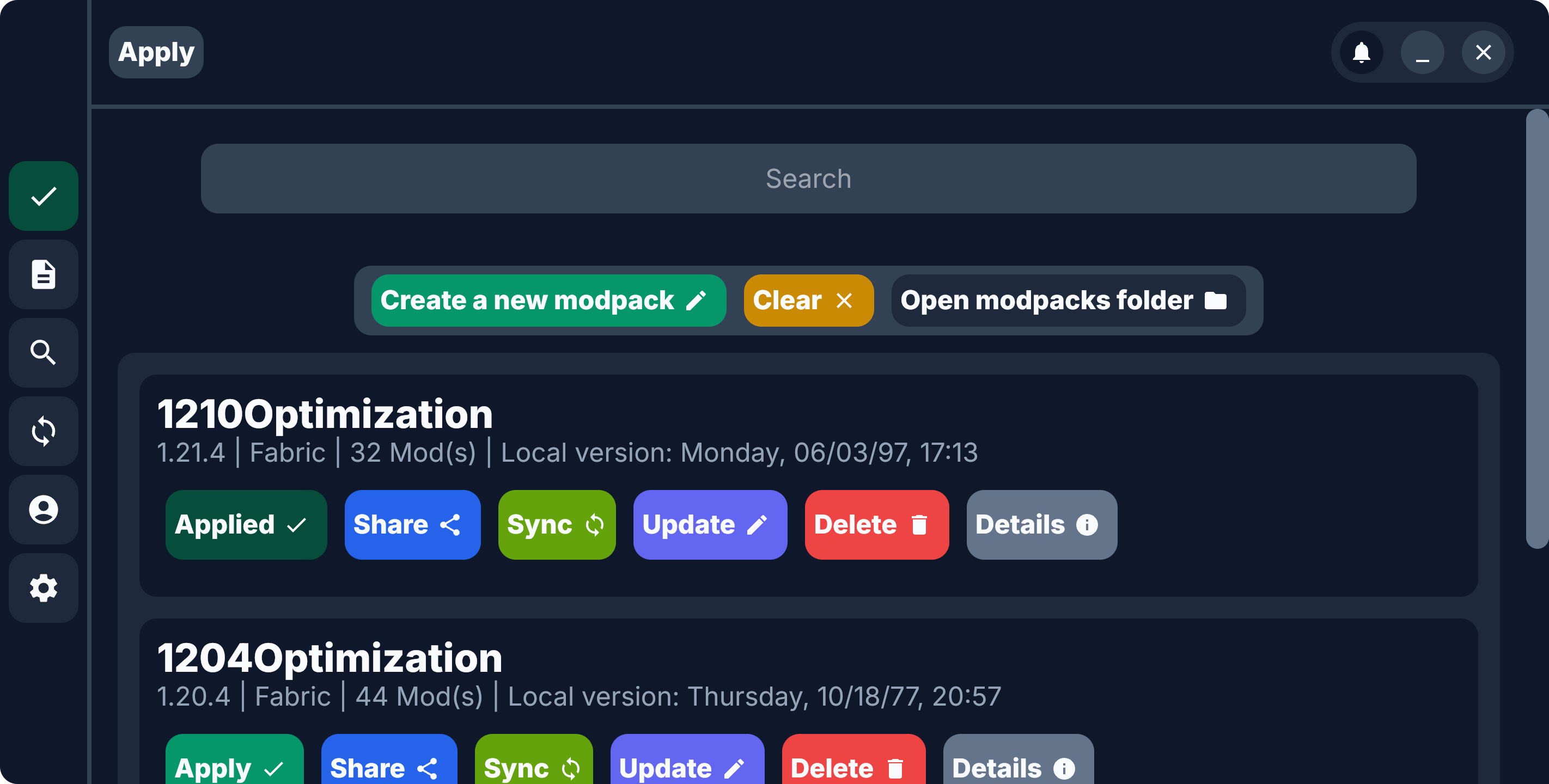Sync the 1210Optimization modpack
Image resolution: width=1549 pixels, height=784 pixels.
pos(556,524)
